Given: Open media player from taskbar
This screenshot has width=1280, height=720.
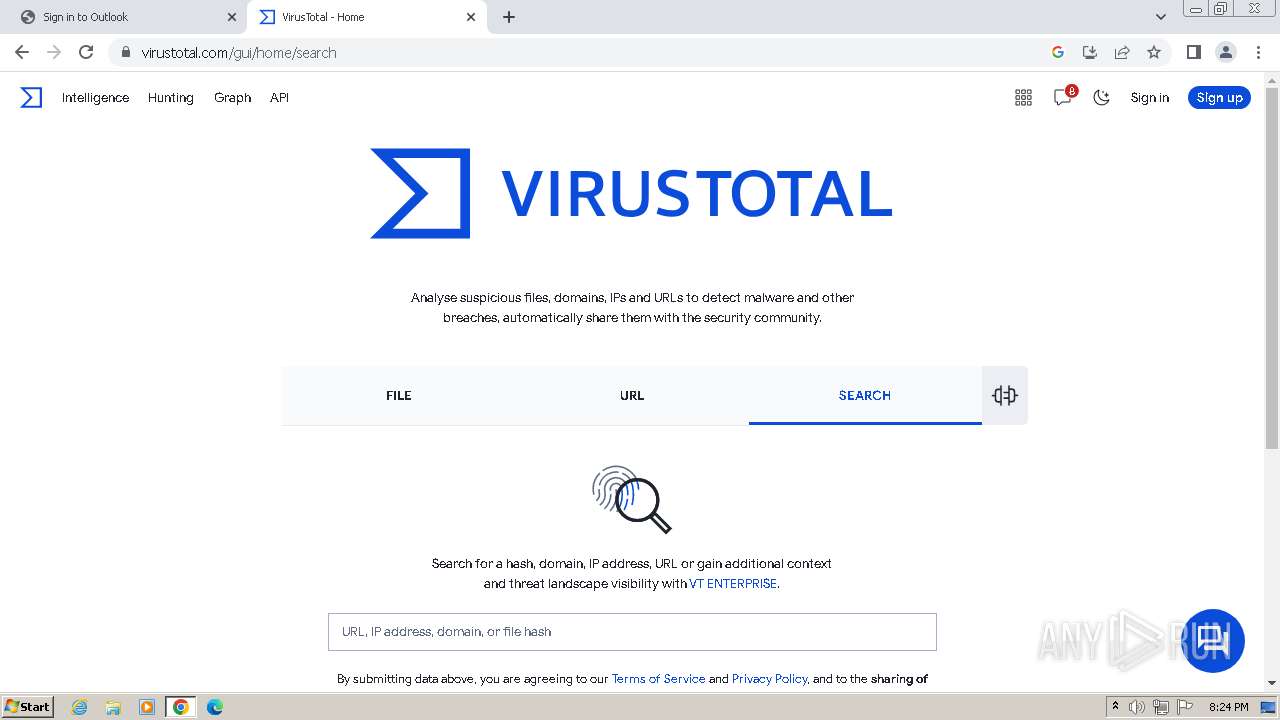Looking at the screenshot, I should pyautogui.click(x=147, y=707).
